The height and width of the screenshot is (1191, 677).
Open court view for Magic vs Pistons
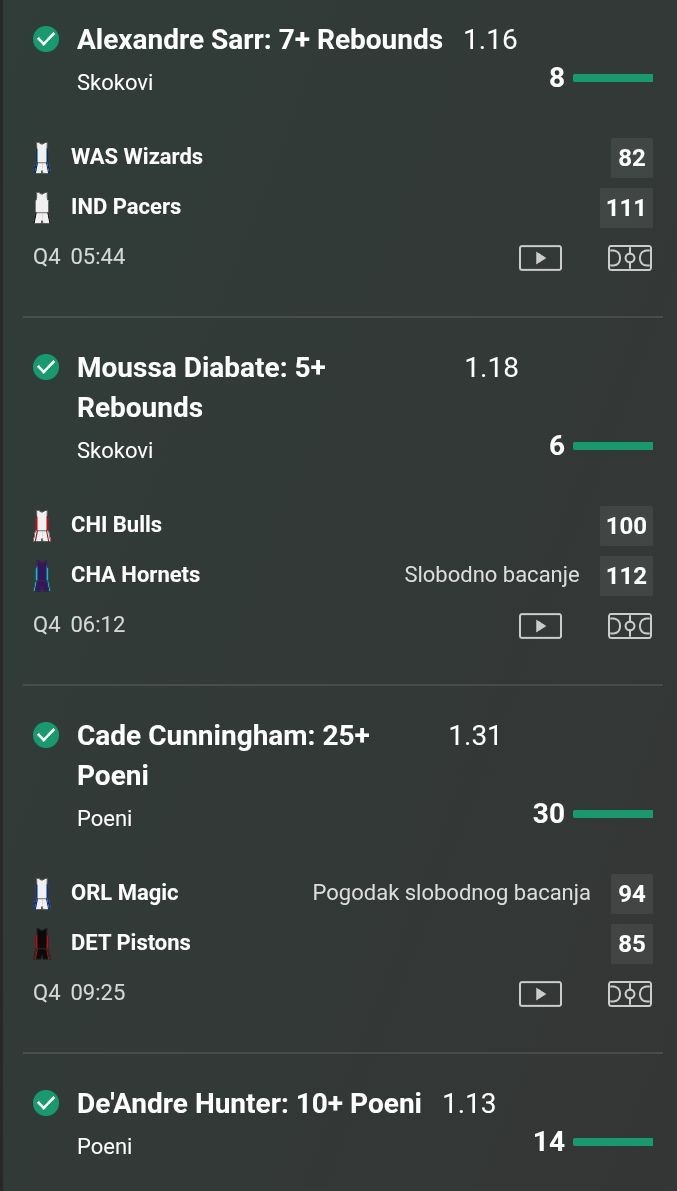(630, 994)
